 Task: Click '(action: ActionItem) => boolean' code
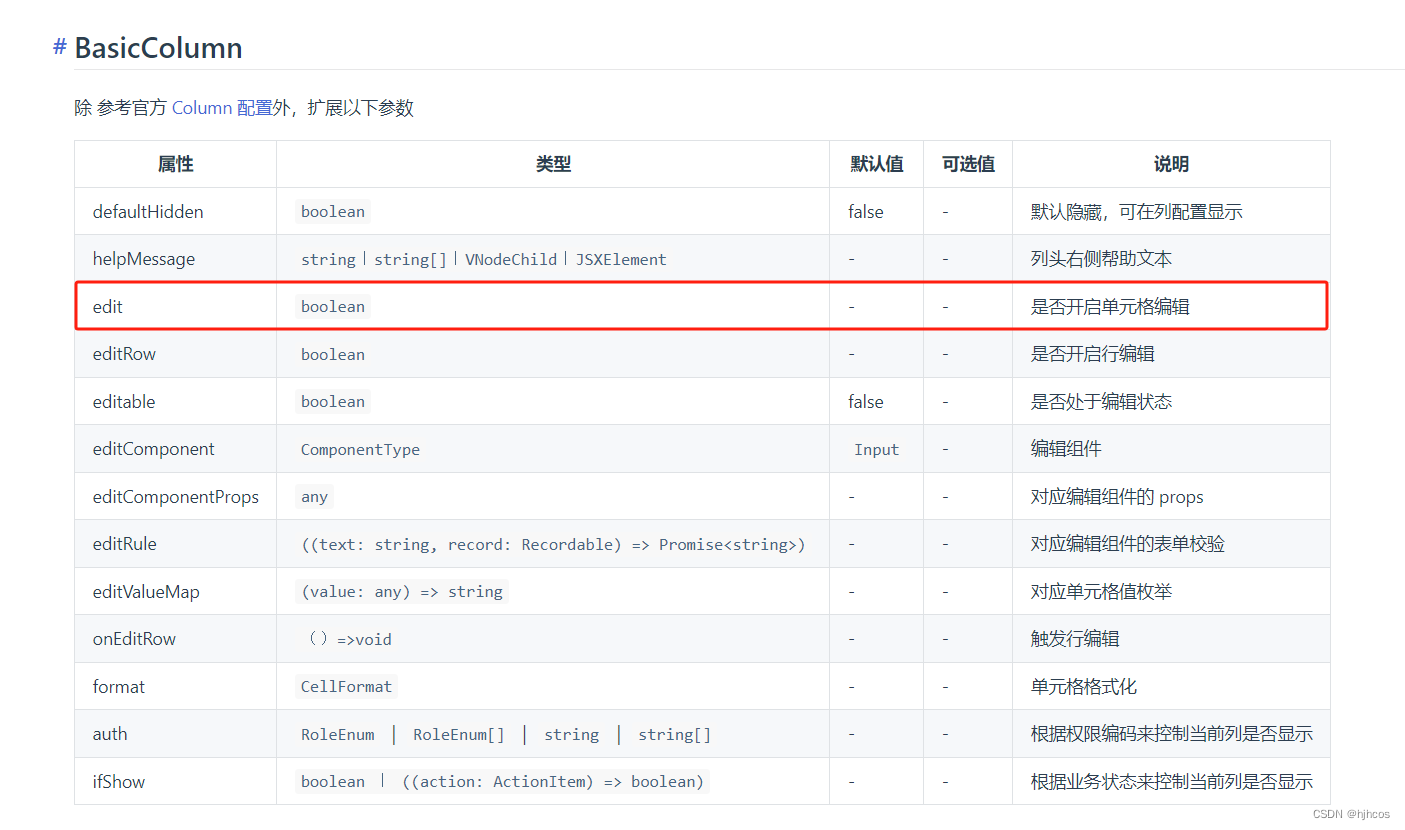pos(553,782)
